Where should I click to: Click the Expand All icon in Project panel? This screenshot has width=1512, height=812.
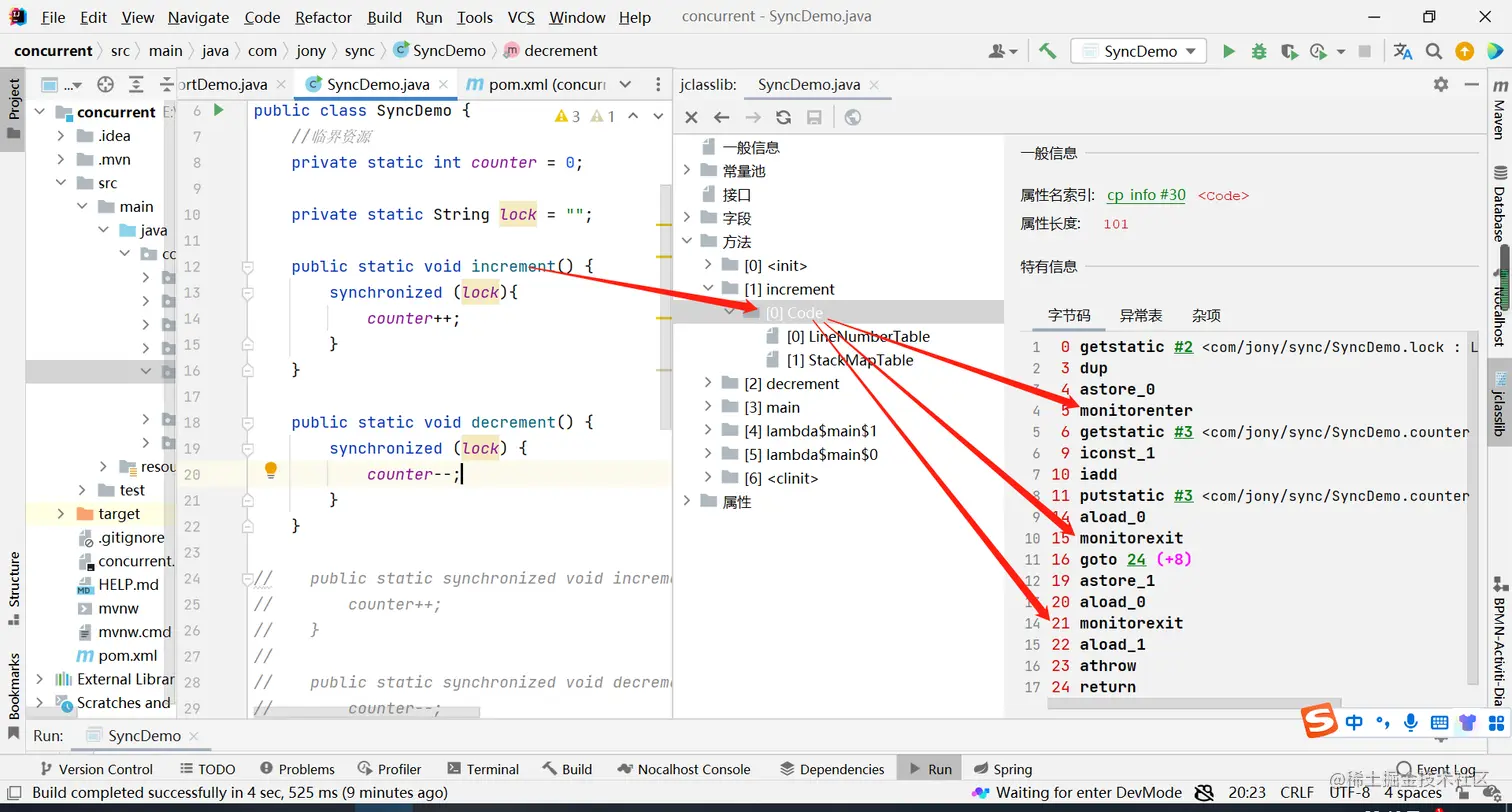click(x=136, y=85)
